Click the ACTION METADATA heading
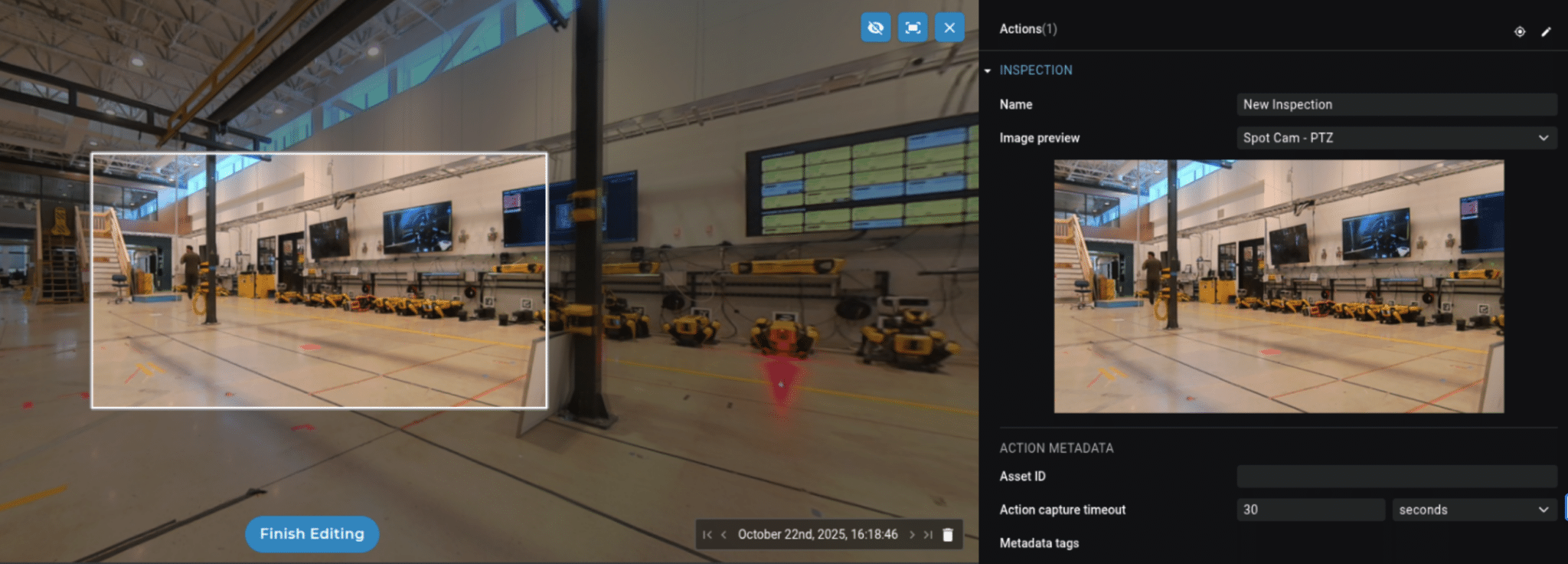Screen dimensions: 1568x564 [x=1057, y=448]
